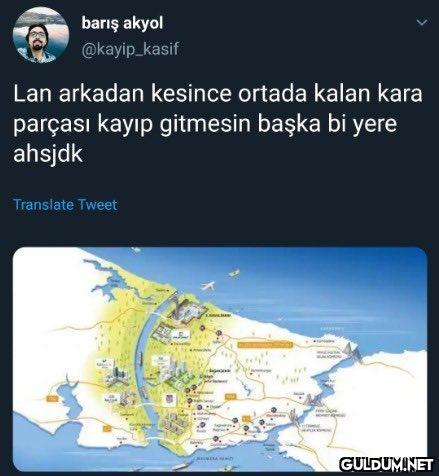Open barış akyol's profile picture
This screenshot has width=439, height=476.
(x=41, y=35)
